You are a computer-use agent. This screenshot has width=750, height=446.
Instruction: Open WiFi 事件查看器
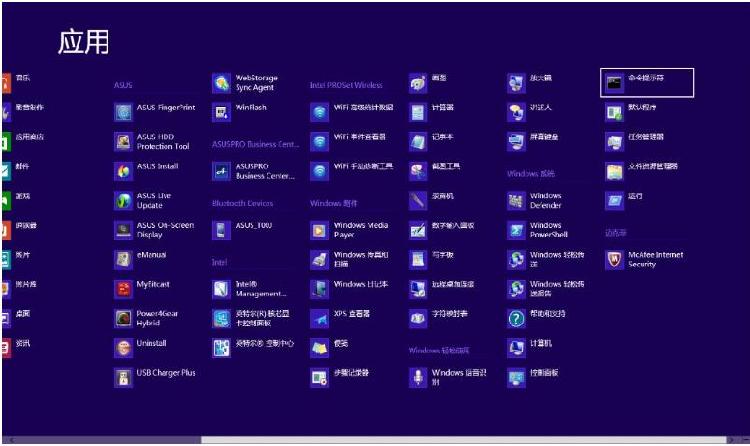(x=348, y=142)
